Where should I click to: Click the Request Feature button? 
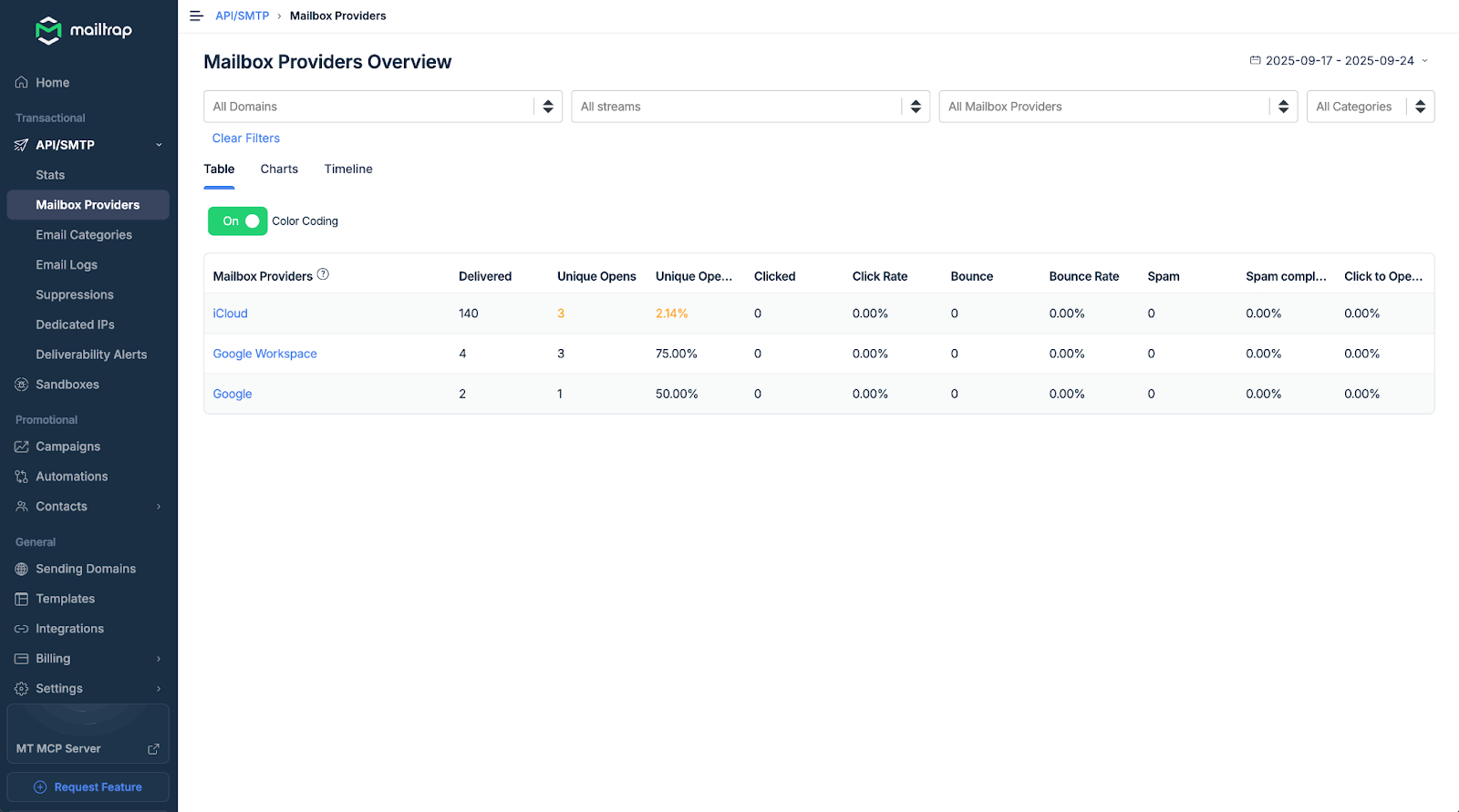[88, 787]
